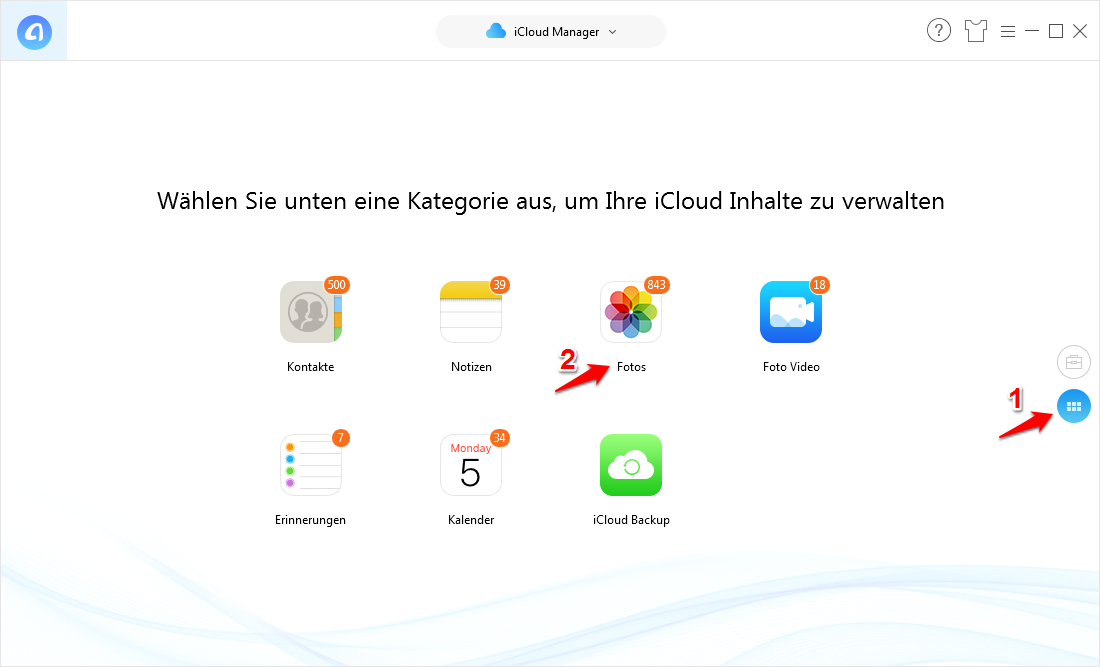Open the Erinnerungen reminders icon

310,465
